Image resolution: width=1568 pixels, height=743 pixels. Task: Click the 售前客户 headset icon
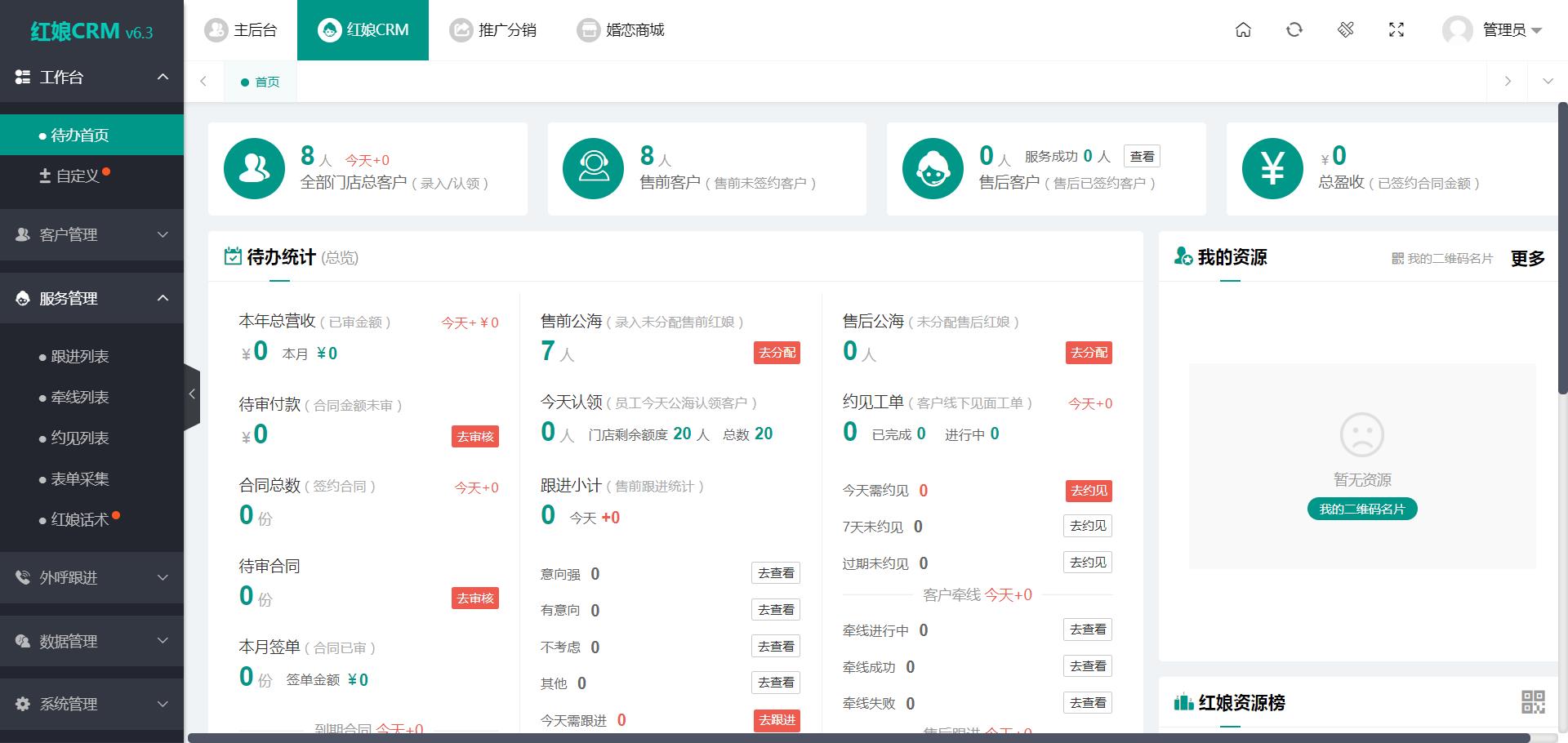(594, 169)
